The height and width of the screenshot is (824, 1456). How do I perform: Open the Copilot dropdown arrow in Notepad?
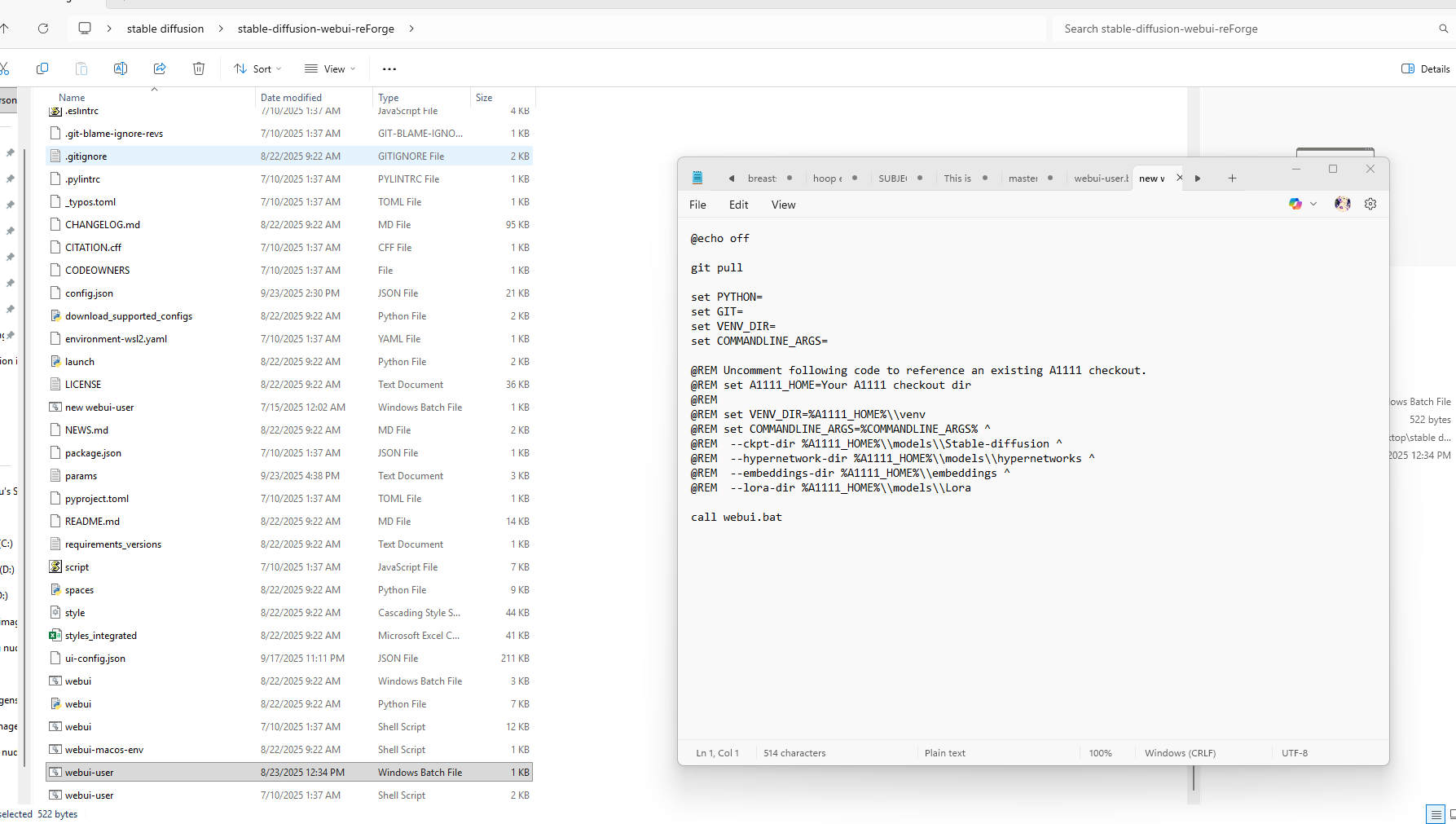[1313, 204]
